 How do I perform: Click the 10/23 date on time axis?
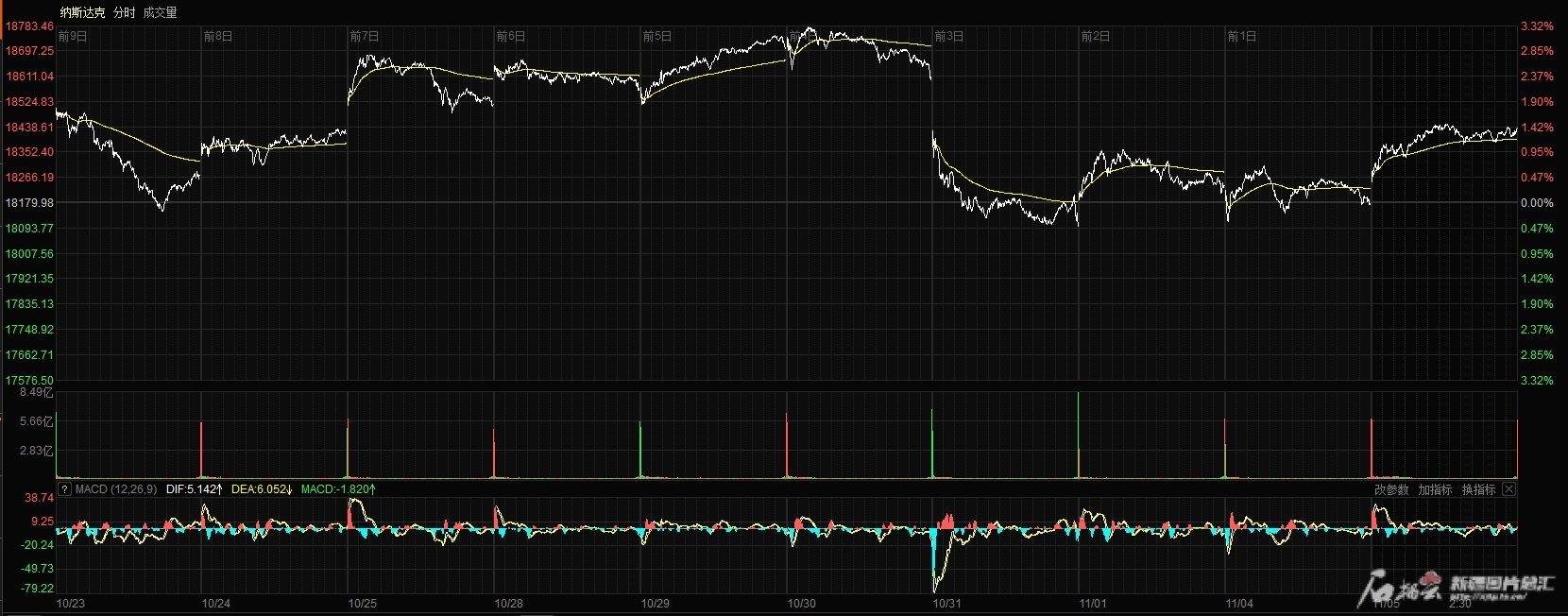pos(71,604)
